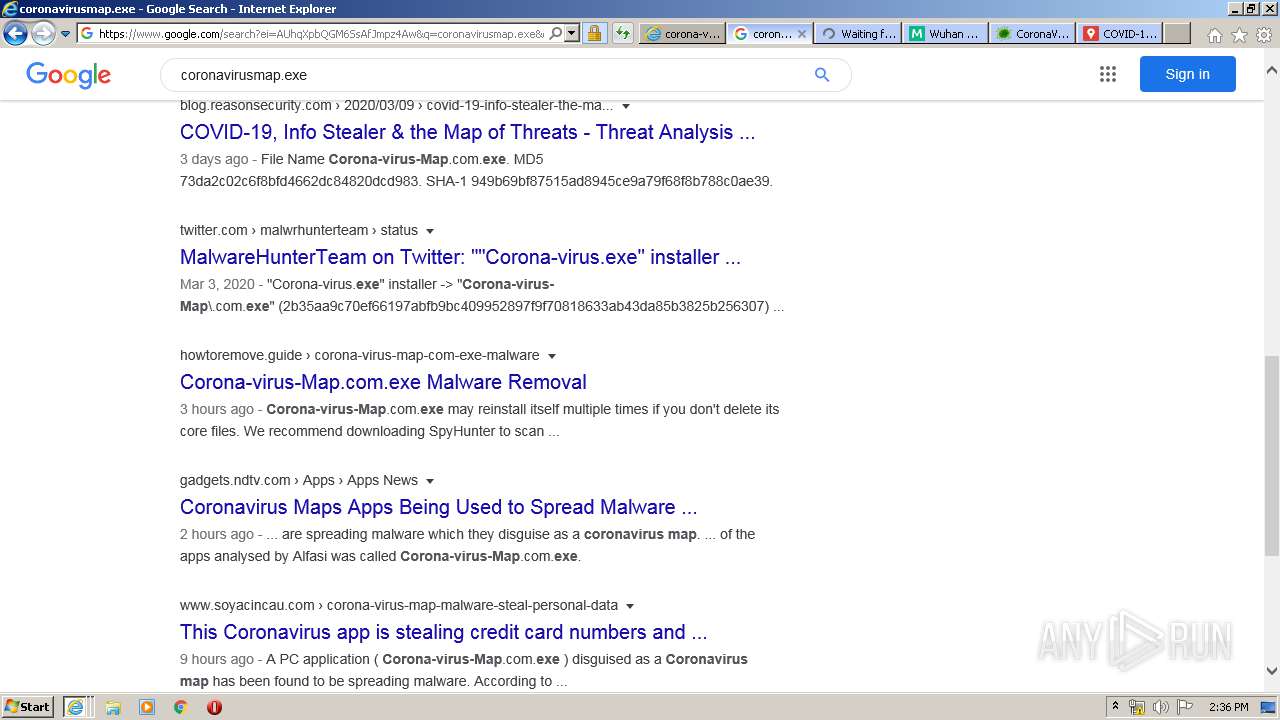Open MalwareHunterTeam on Twitter result link
The height and width of the screenshot is (720, 1280).
click(460, 257)
